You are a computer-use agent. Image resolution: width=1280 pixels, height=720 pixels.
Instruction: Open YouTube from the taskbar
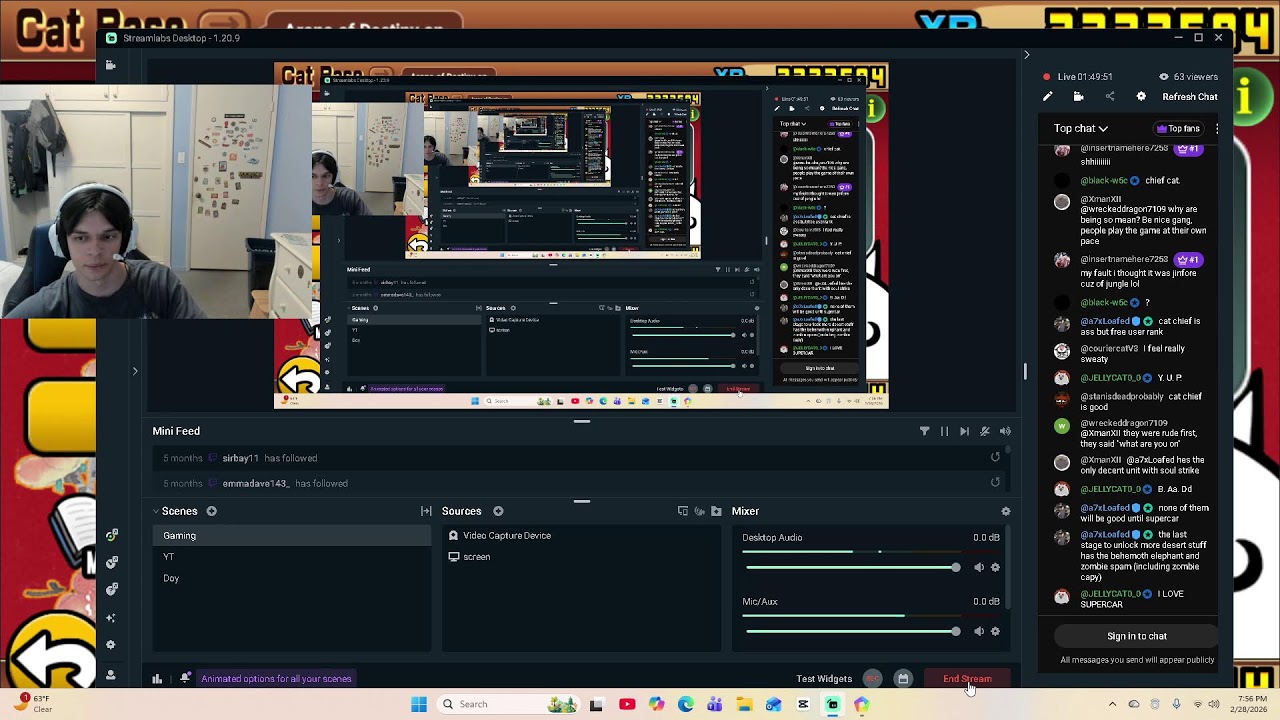(x=627, y=704)
